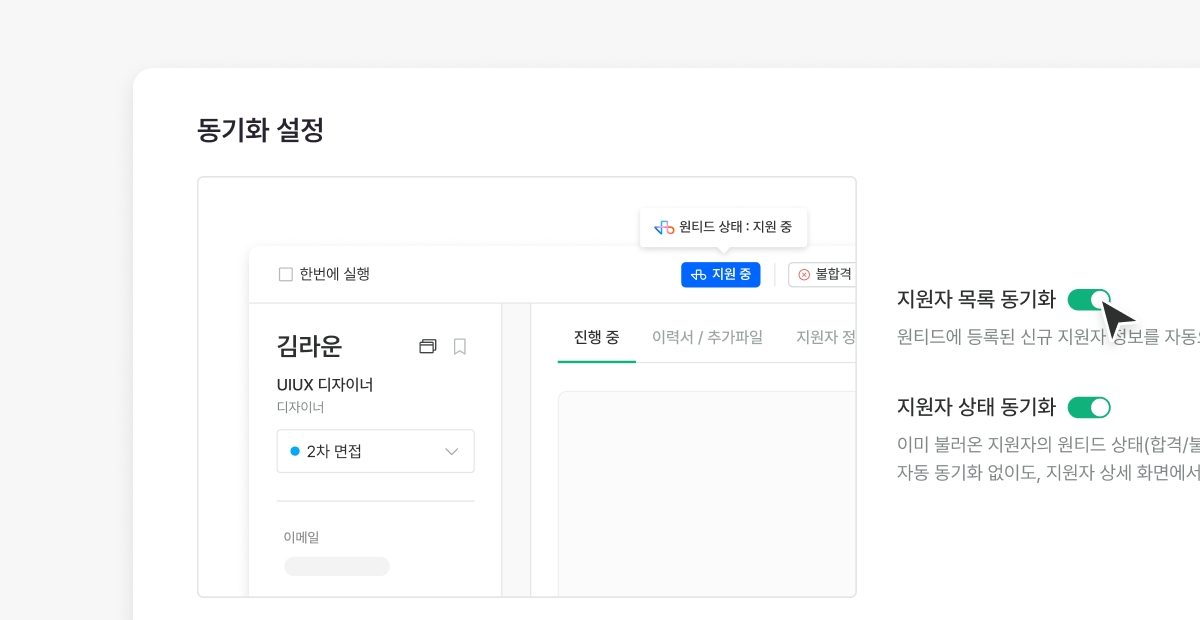
Task: Open the 이력서 / 추가파일 tab
Action: [x=707, y=337]
